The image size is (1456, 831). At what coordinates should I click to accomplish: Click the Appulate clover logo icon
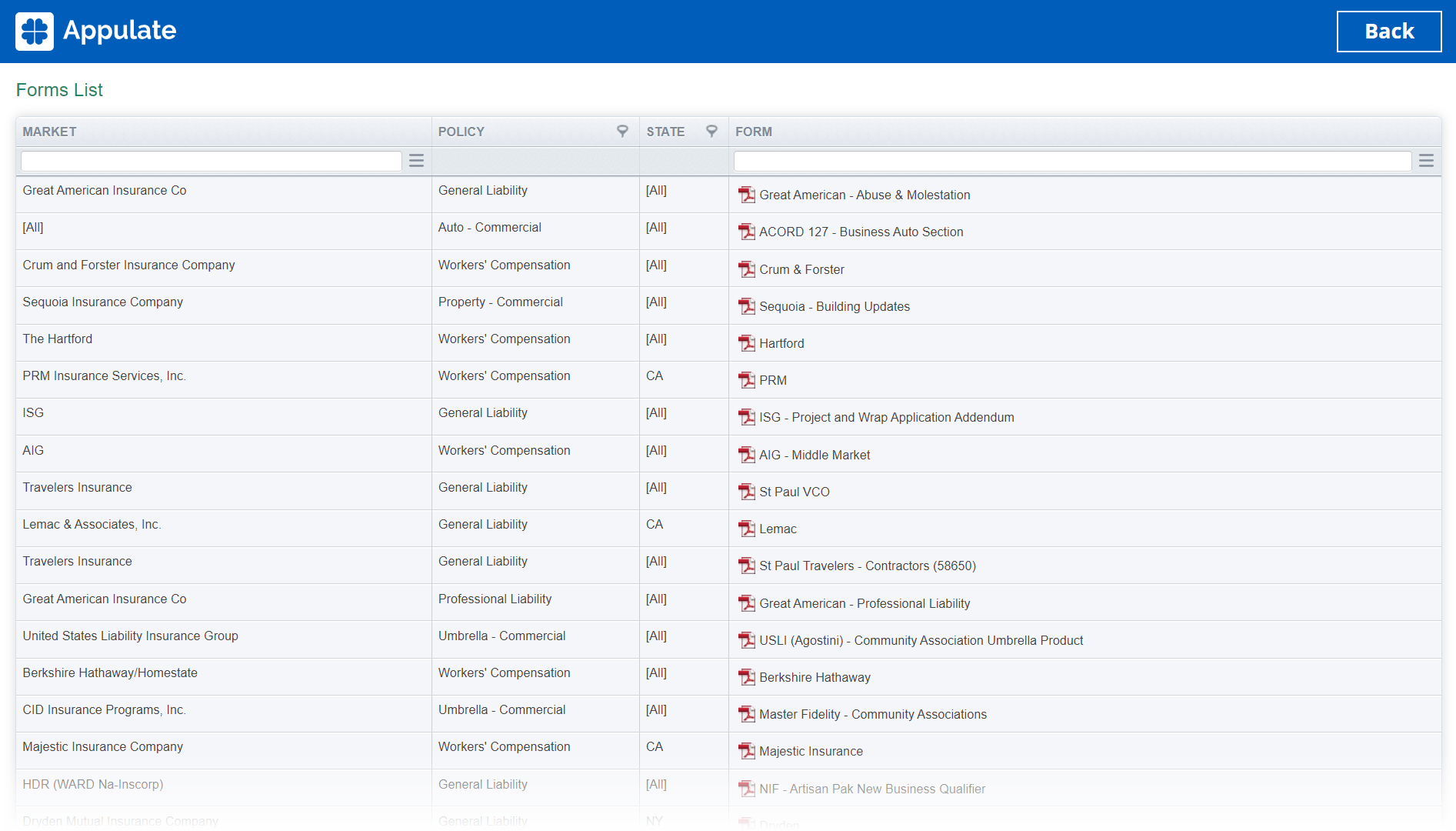pos(35,32)
